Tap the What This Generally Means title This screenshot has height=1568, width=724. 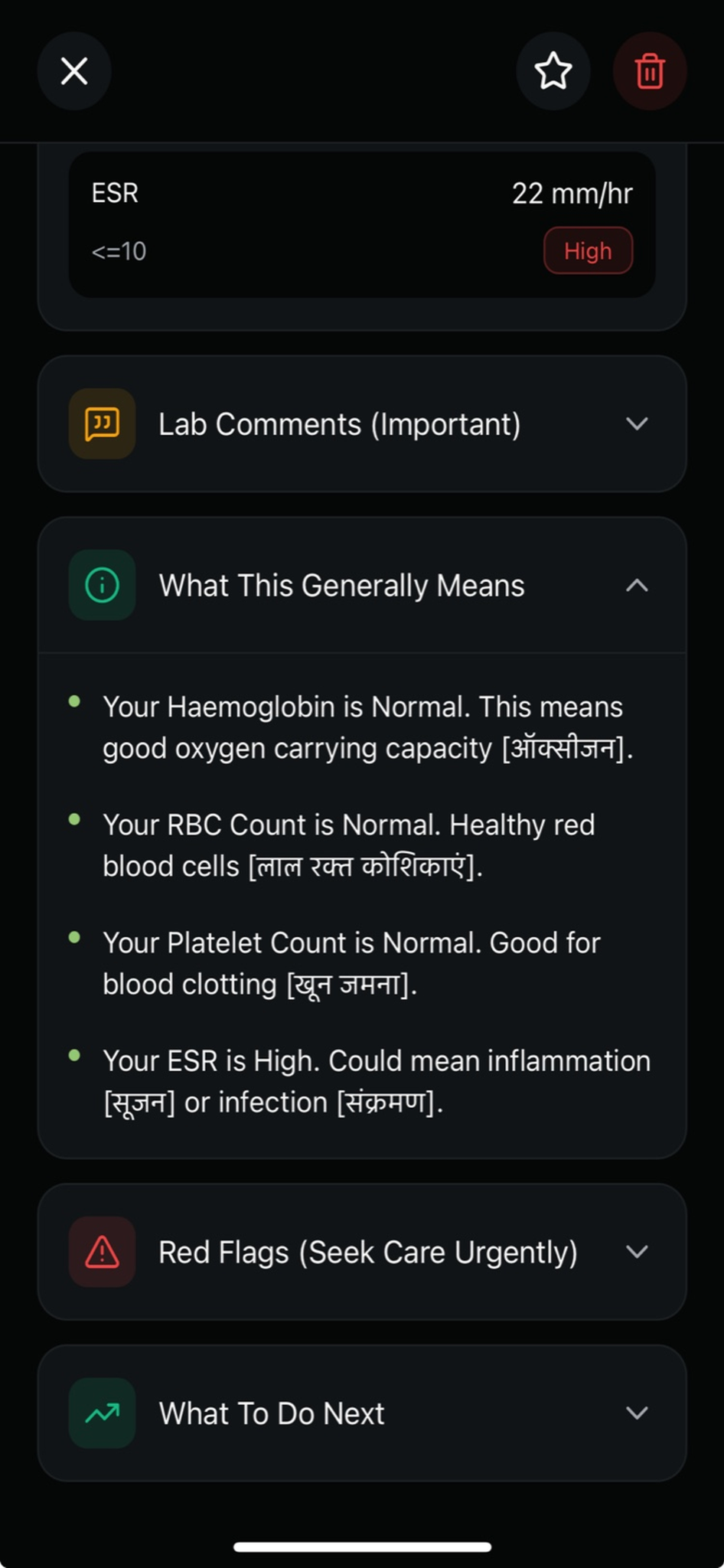(x=341, y=586)
